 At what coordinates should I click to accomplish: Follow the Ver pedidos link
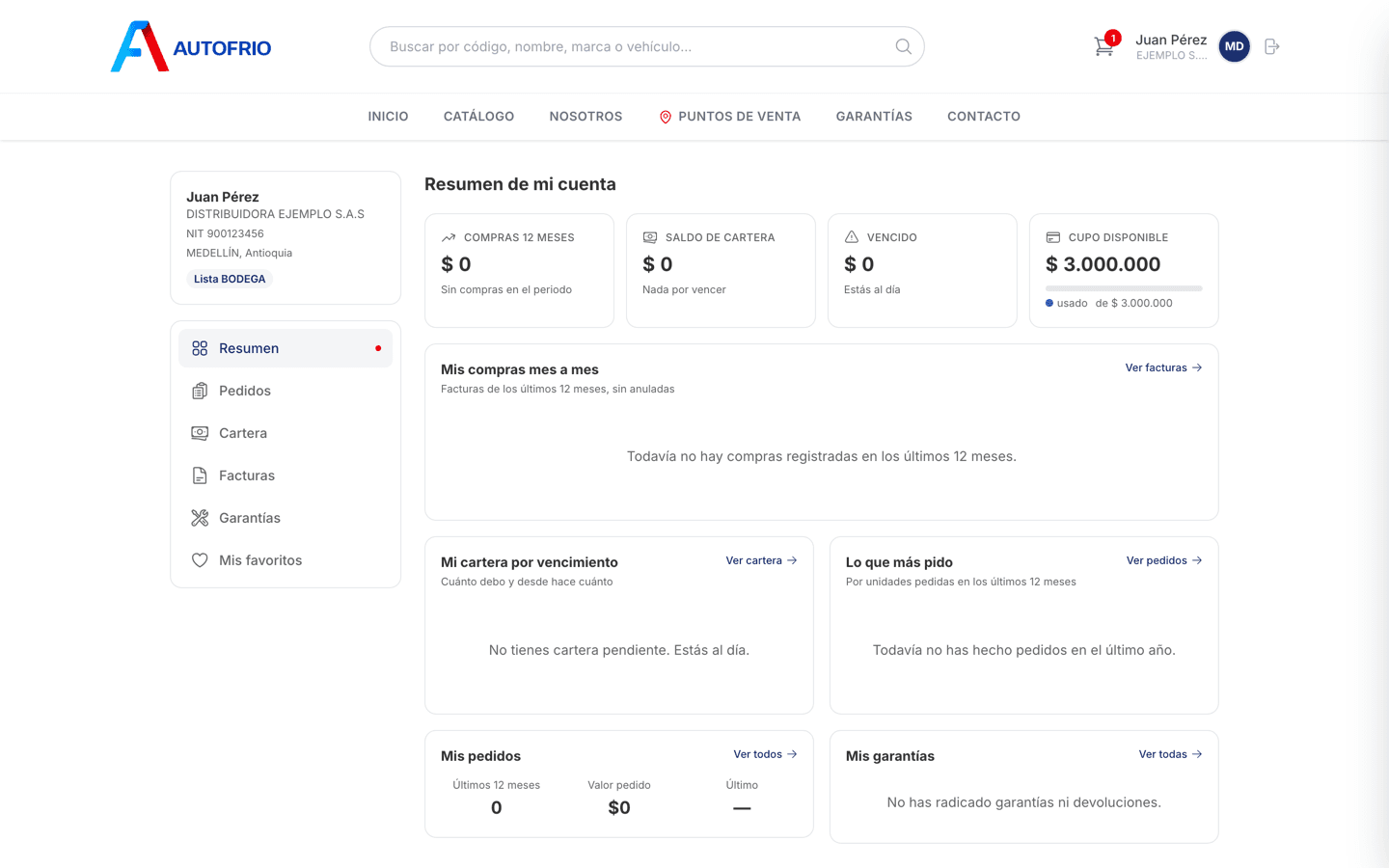1164,560
